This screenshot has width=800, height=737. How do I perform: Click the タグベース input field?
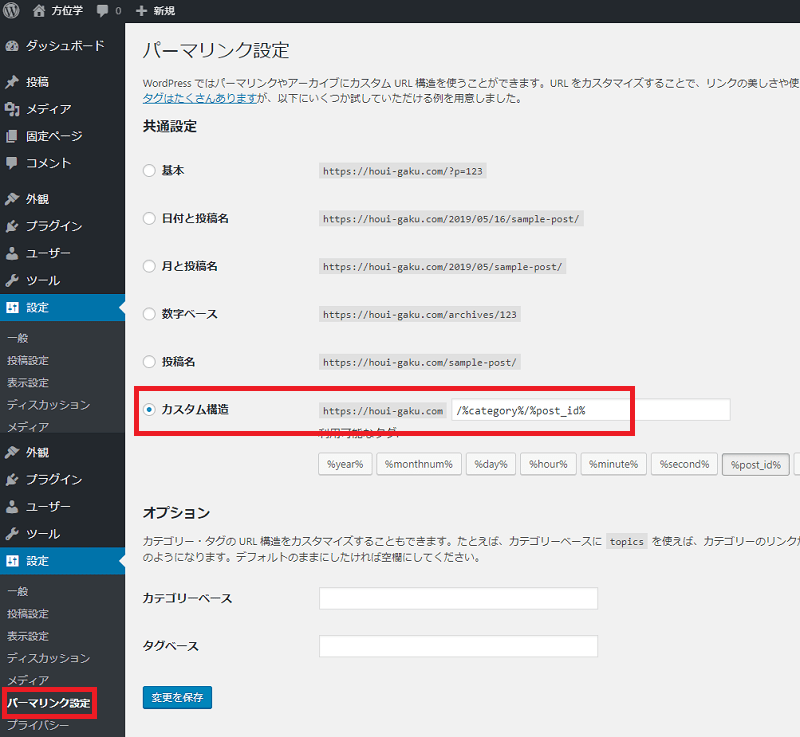(458, 646)
